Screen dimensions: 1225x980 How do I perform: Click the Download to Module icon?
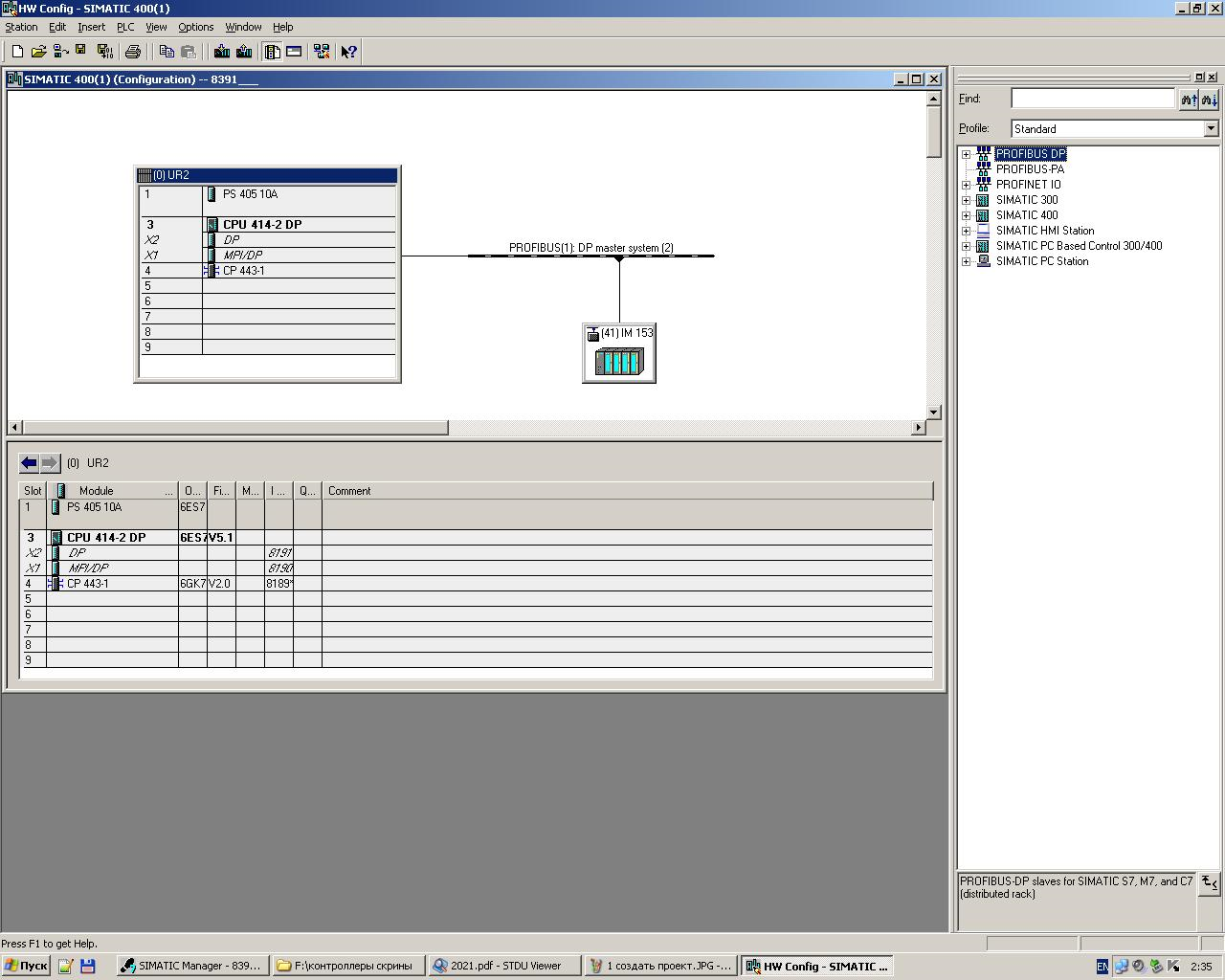(x=222, y=52)
